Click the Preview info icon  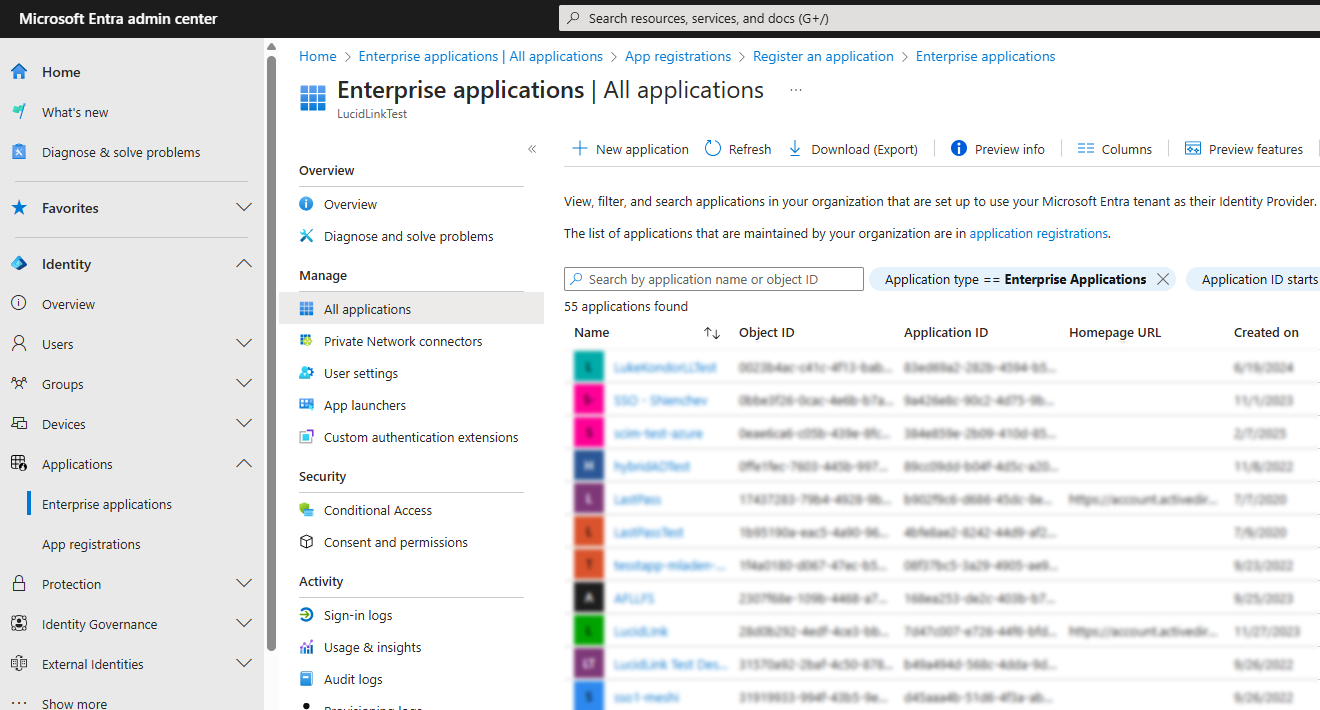click(959, 149)
